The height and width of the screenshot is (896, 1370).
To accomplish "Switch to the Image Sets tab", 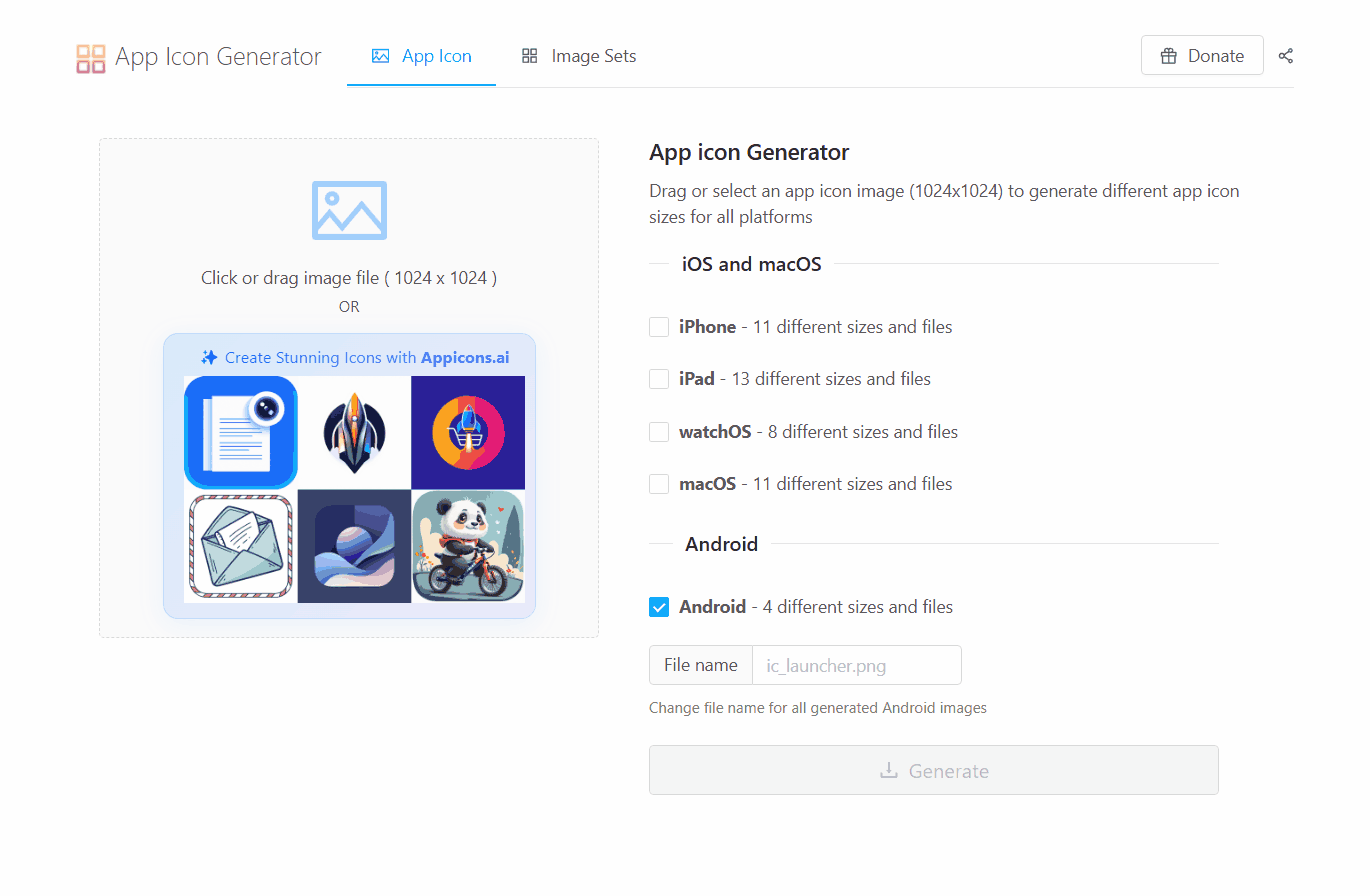I will click(579, 56).
